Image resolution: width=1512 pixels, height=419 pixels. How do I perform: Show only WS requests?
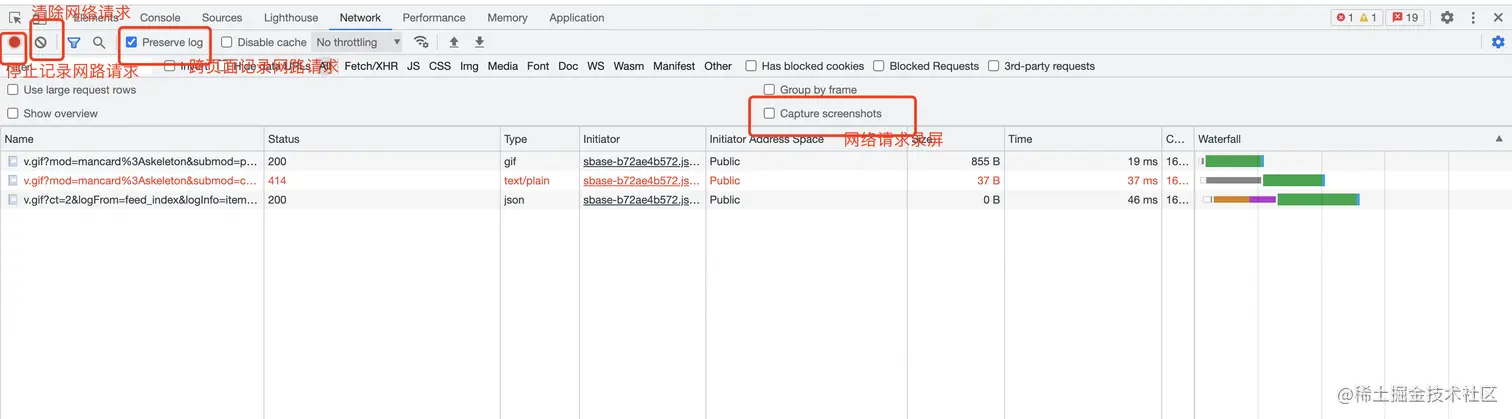pyautogui.click(x=596, y=66)
